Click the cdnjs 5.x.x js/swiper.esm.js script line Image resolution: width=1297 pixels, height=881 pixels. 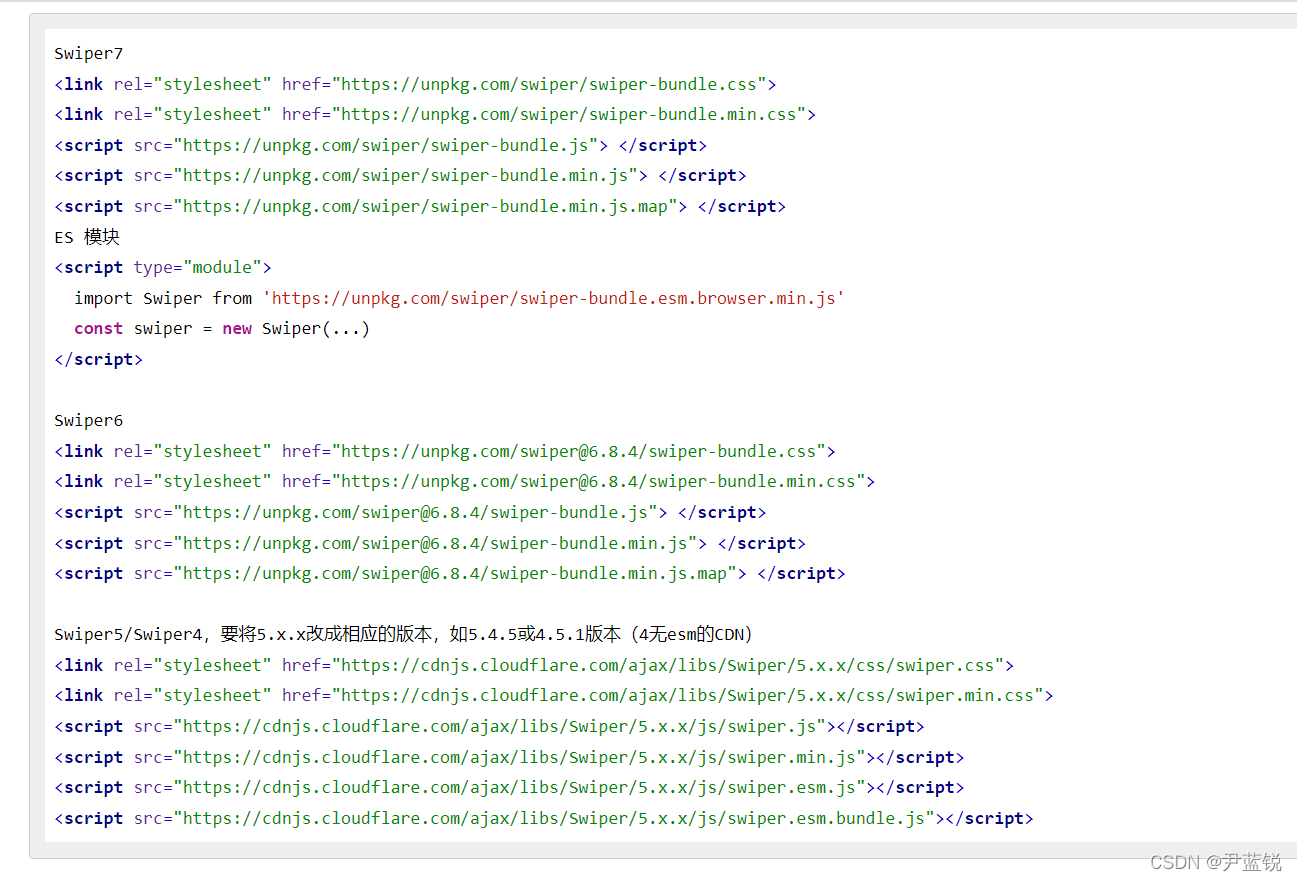pos(509,787)
